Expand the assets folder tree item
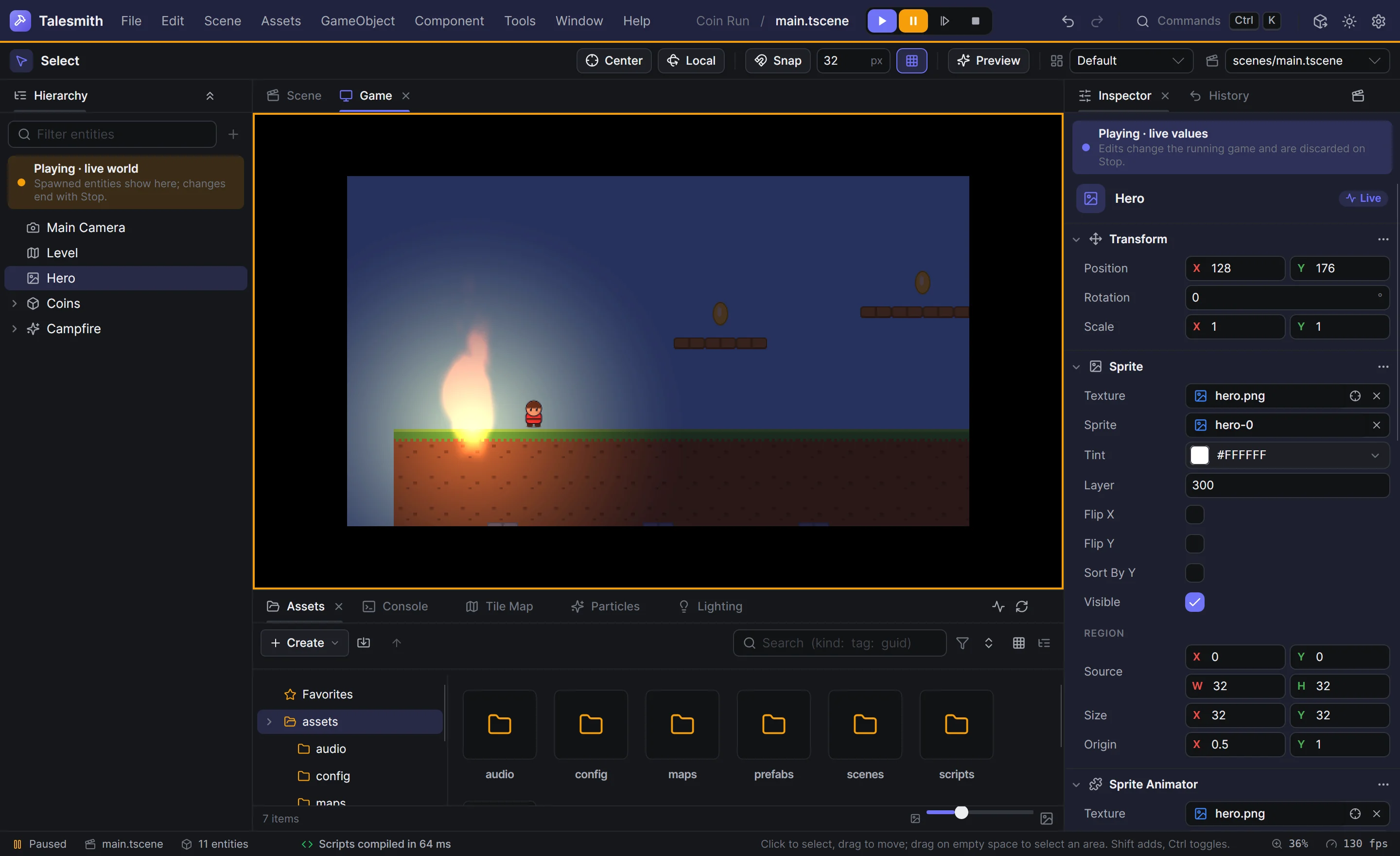The height and width of the screenshot is (856, 1400). [269, 721]
